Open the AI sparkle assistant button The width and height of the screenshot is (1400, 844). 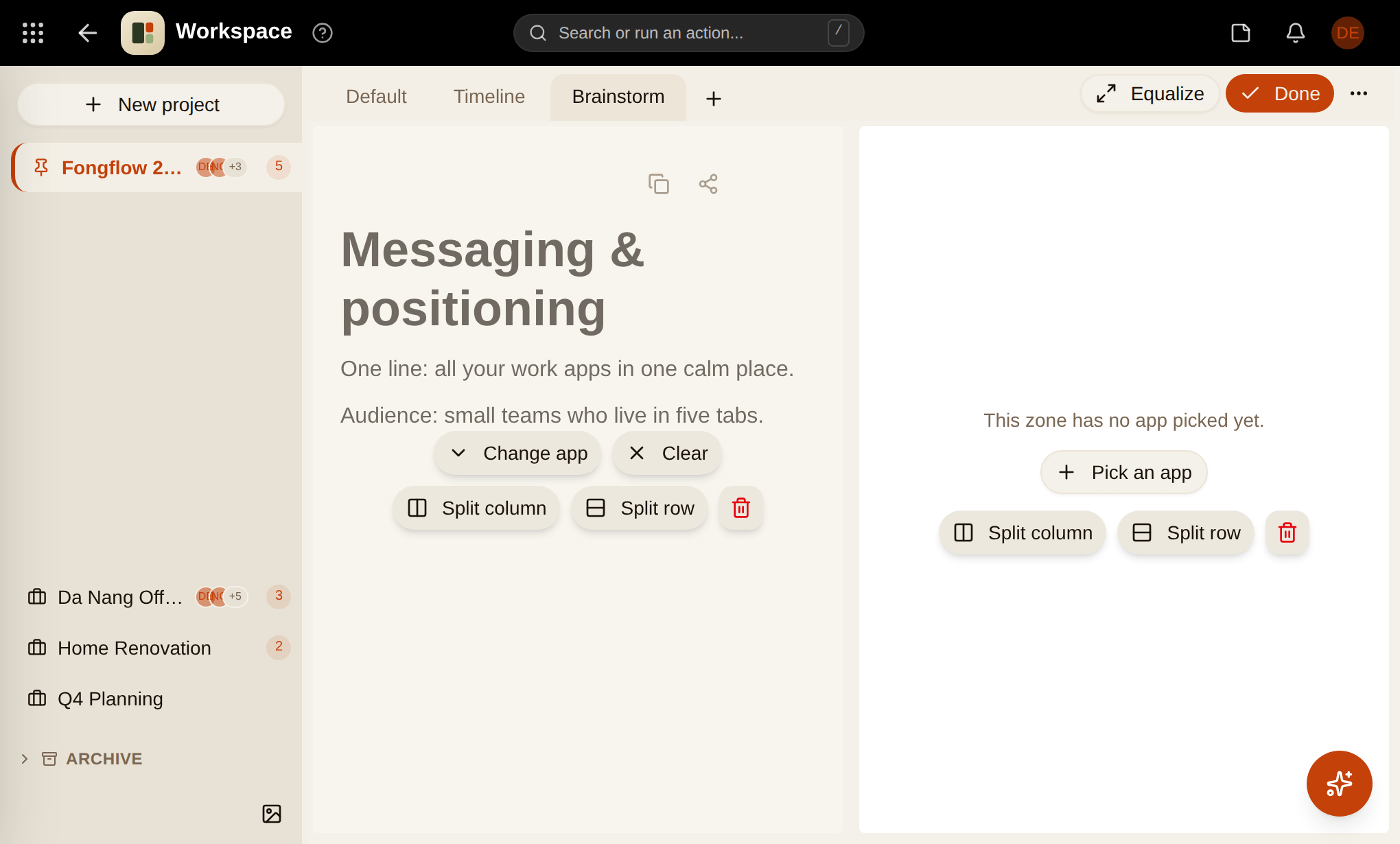pos(1340,784)
